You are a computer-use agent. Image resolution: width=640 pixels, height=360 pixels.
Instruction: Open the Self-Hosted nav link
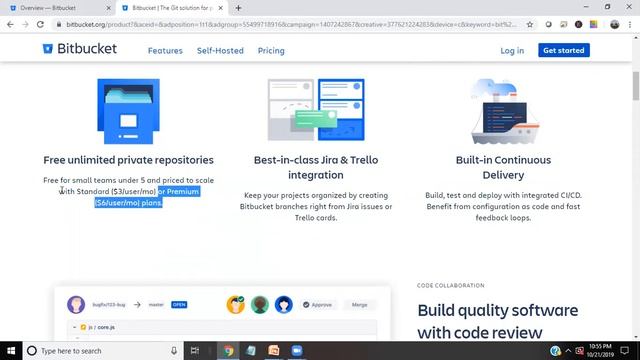(x=220, y=51)
